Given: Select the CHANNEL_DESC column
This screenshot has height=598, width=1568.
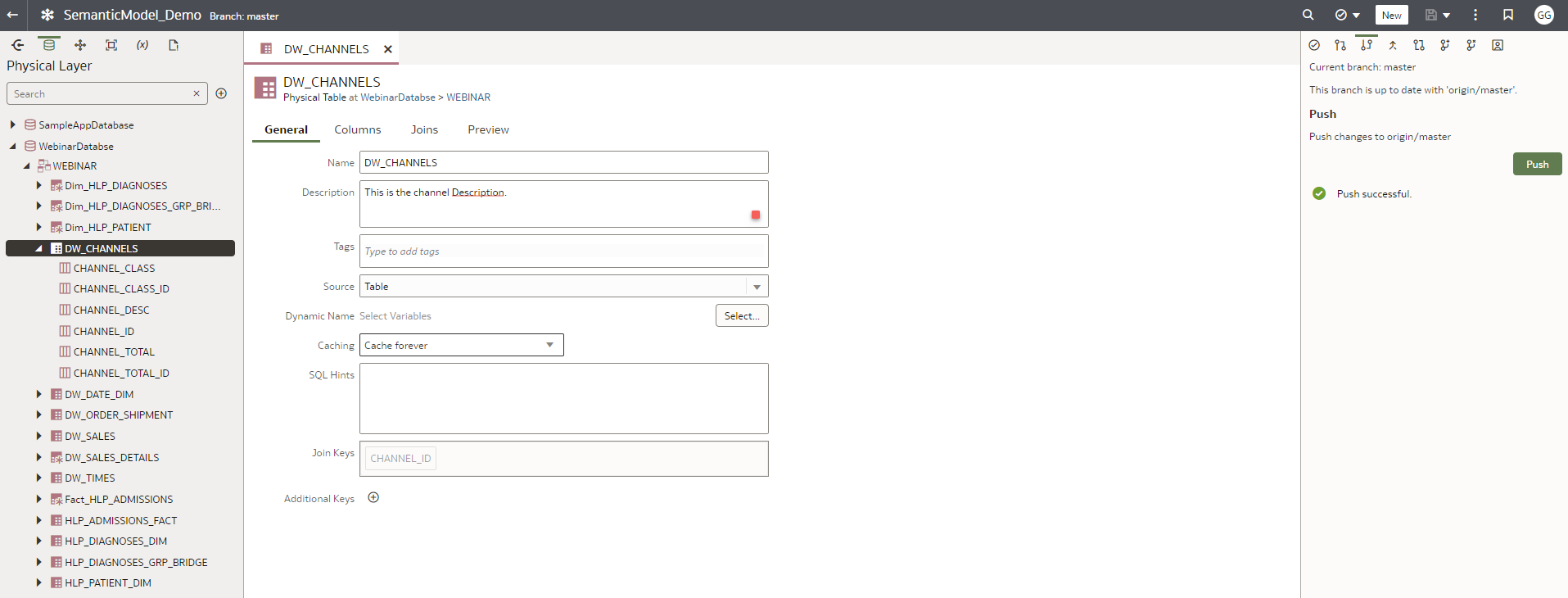Looking at the screenshot, I should click(x=111, y=310).
